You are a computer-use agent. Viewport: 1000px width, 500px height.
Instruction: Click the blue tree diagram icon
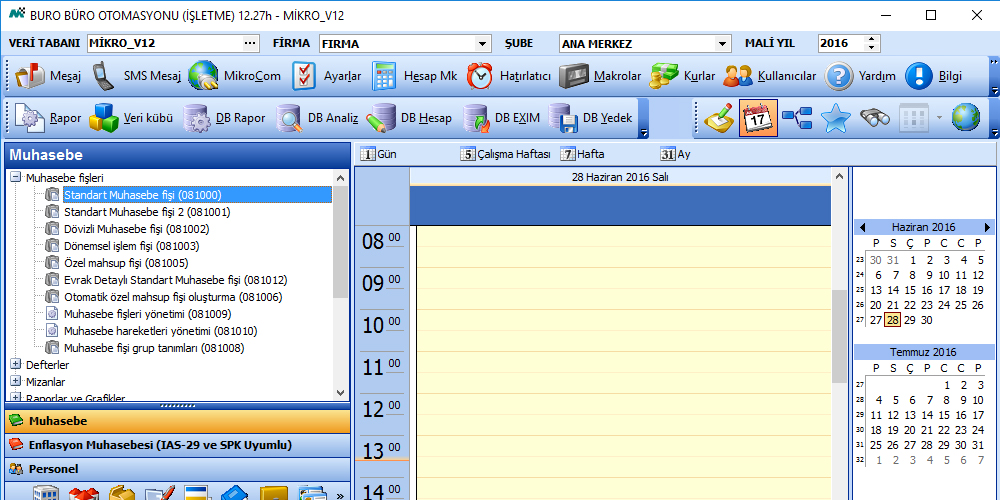pos(797,118)
